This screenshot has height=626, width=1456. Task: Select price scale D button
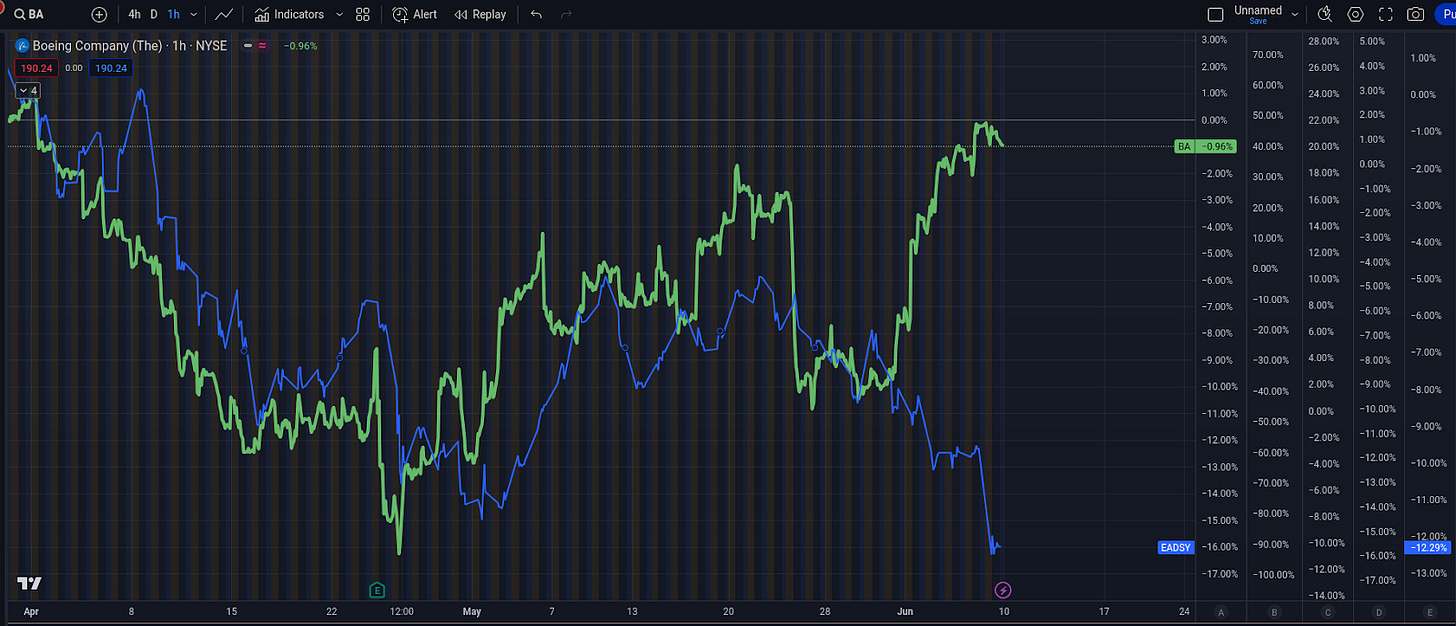pos(1379,611)
